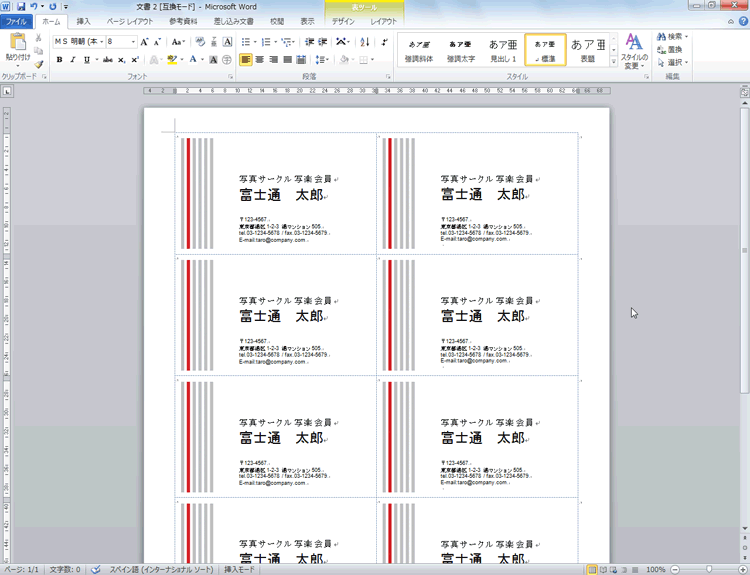Open the numbering list dropdown arrow

275,42
